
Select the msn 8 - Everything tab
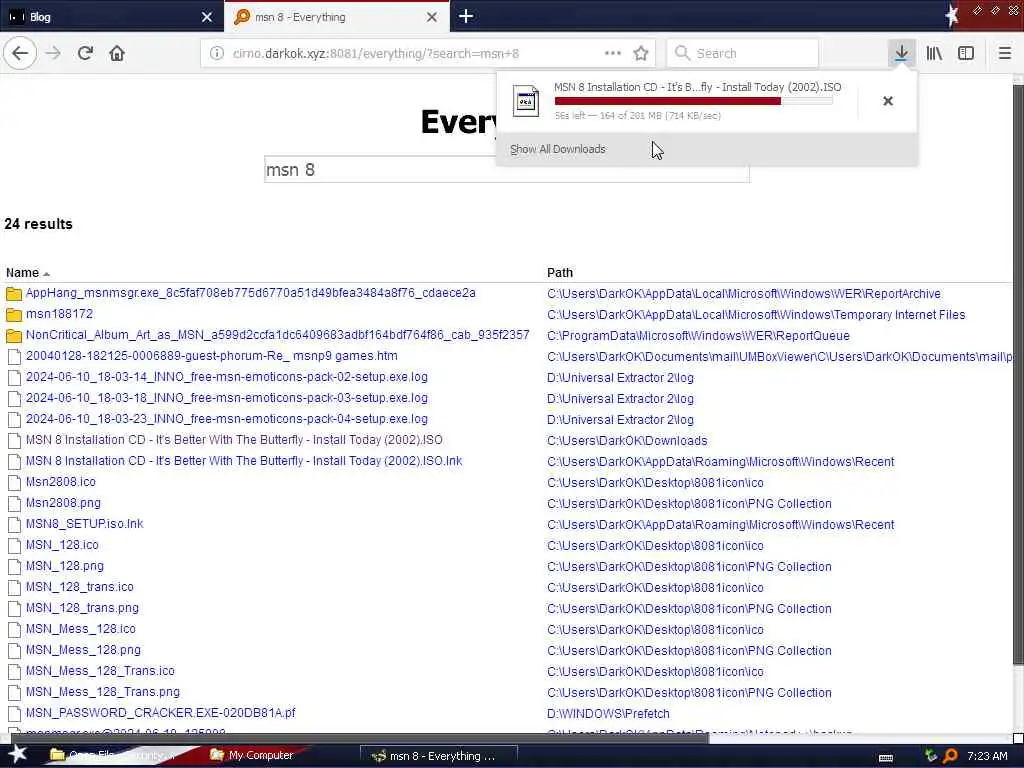[336, 17]
